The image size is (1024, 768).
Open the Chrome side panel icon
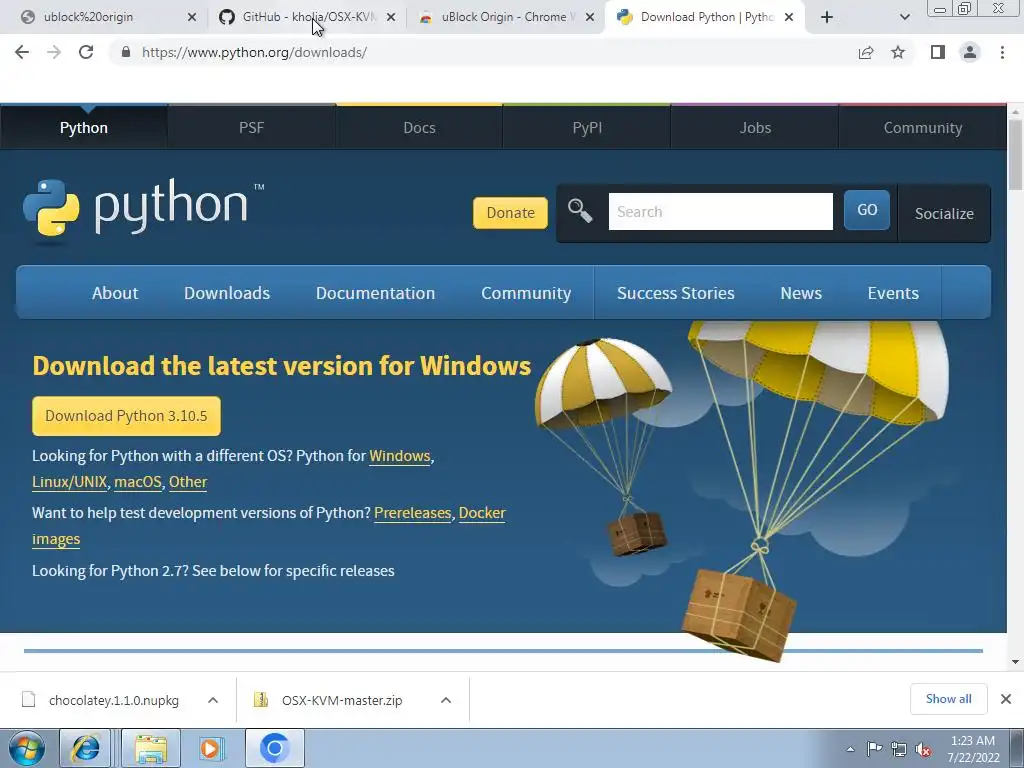tap(938, 52)
